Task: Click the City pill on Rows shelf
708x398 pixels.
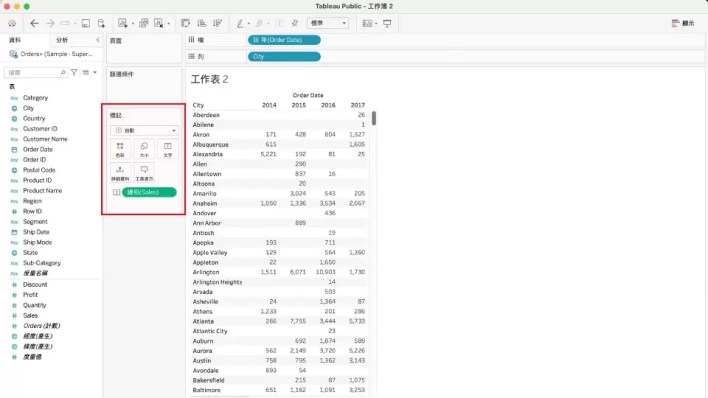Action: point(284,56)
